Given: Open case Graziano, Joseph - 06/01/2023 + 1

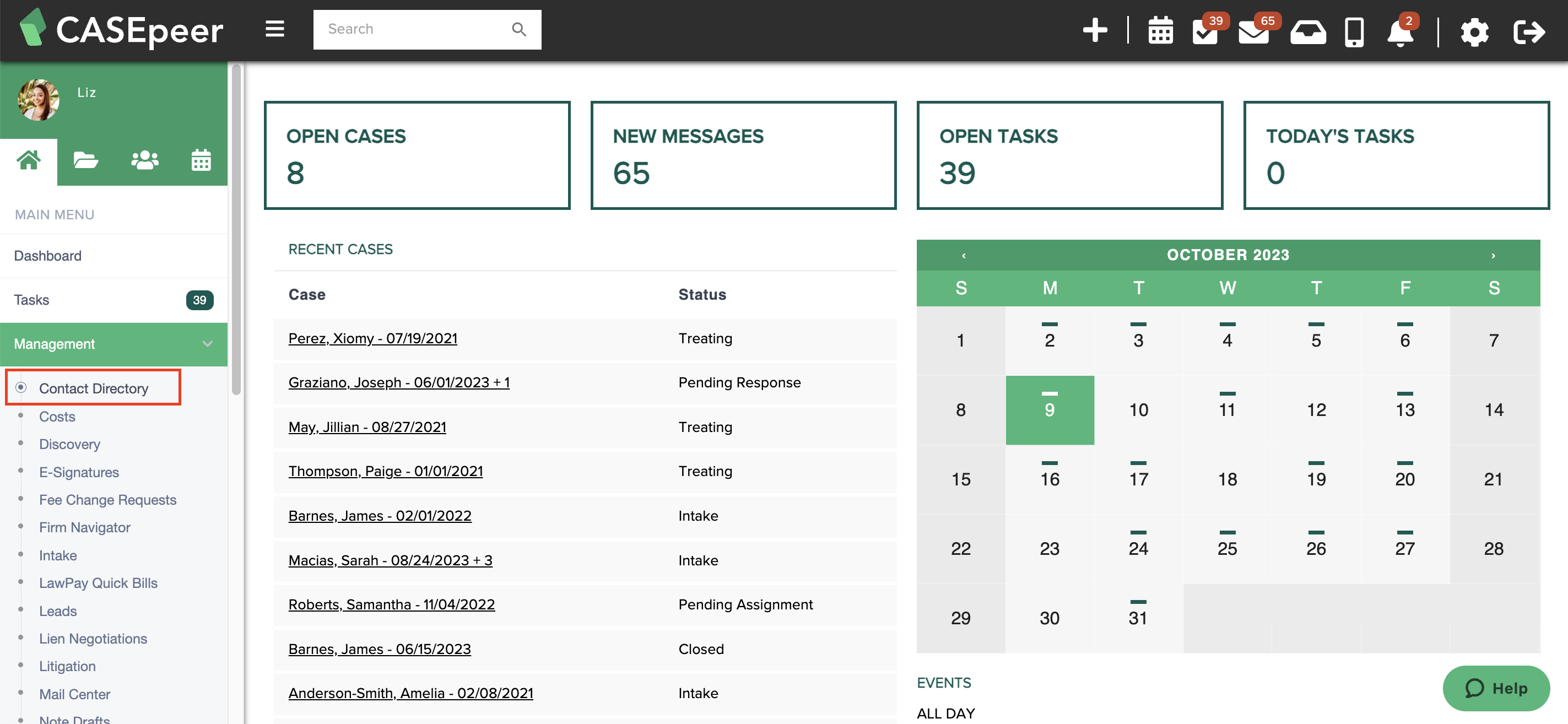Looking at the screenshot, I should 399,382.
